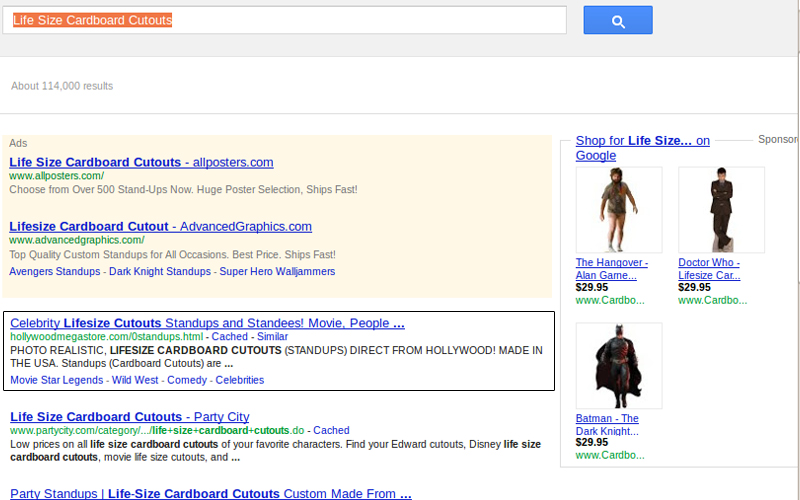Click The Hangover Alan cutout thumbnail

(x=619, y=210)
